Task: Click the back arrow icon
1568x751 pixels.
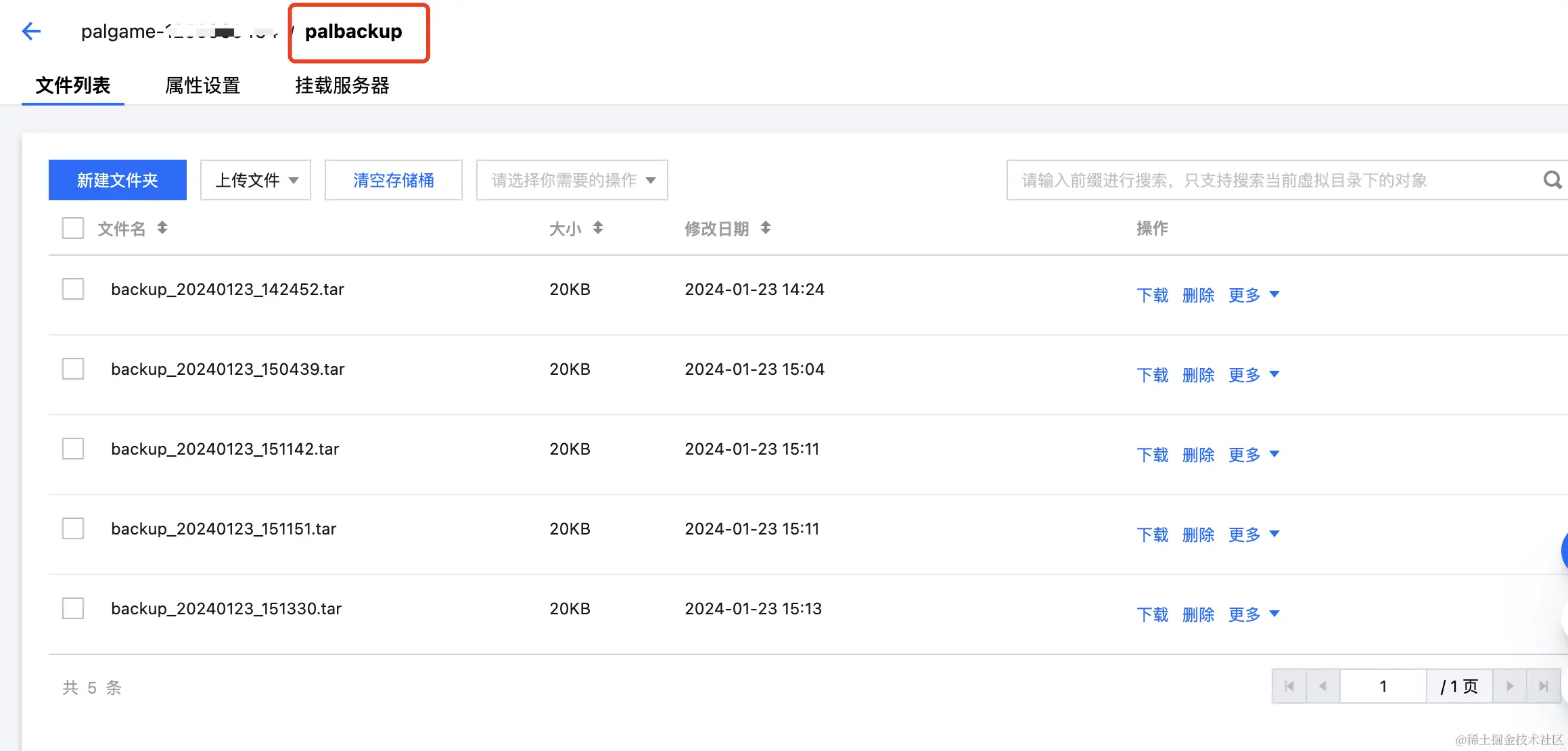Action: (31, 31)
